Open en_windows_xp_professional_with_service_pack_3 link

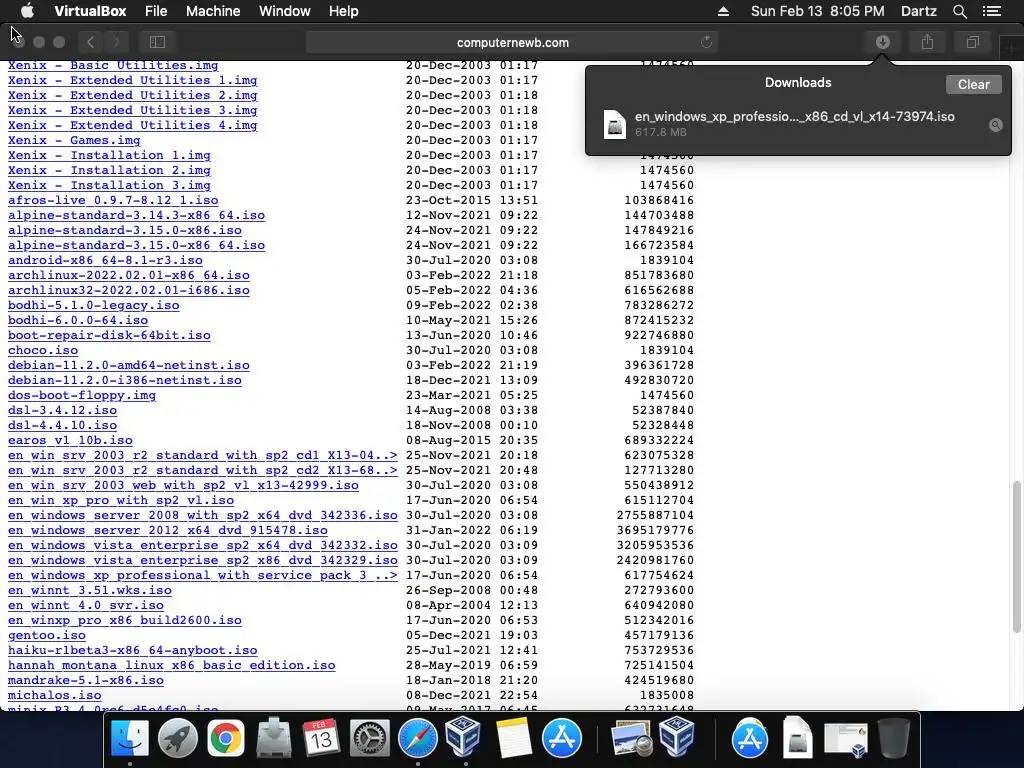coord(202,576)
